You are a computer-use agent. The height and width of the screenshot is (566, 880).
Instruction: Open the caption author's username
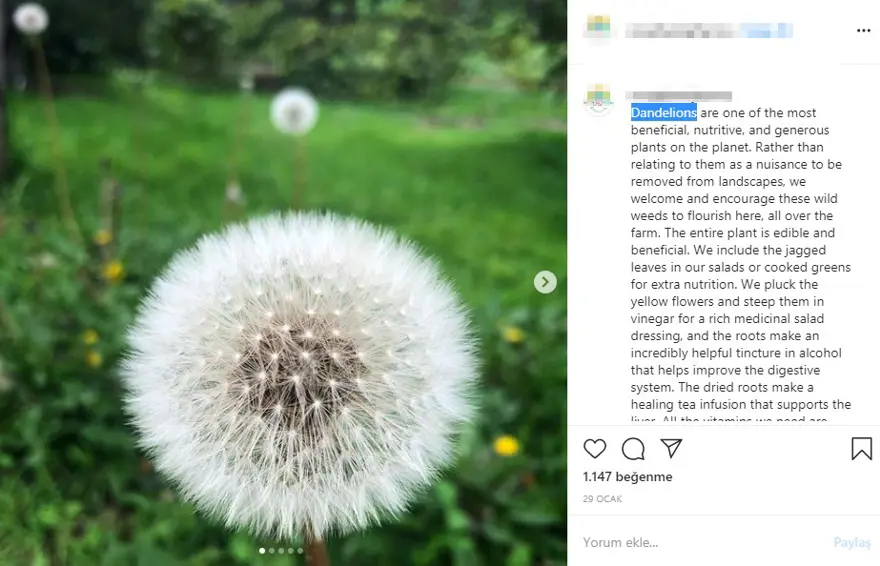click(681, 96)
